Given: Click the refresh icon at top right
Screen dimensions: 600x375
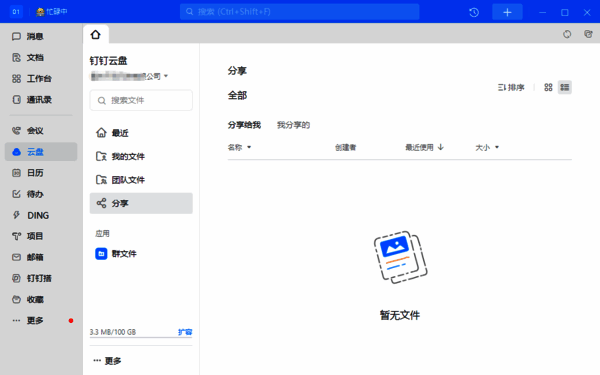Looking at the screenshot, I should pyautogui.click(x=567, y=34).
